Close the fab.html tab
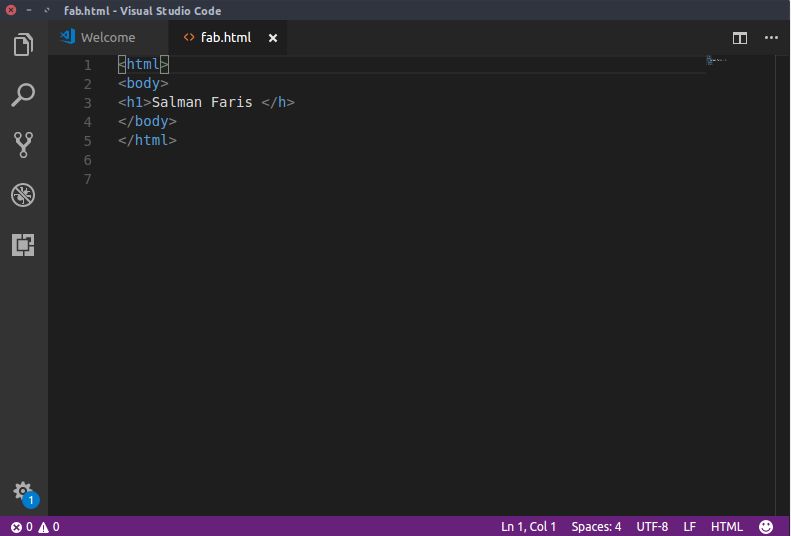This screenshot has width=791, height=536. tap(273, 38)
